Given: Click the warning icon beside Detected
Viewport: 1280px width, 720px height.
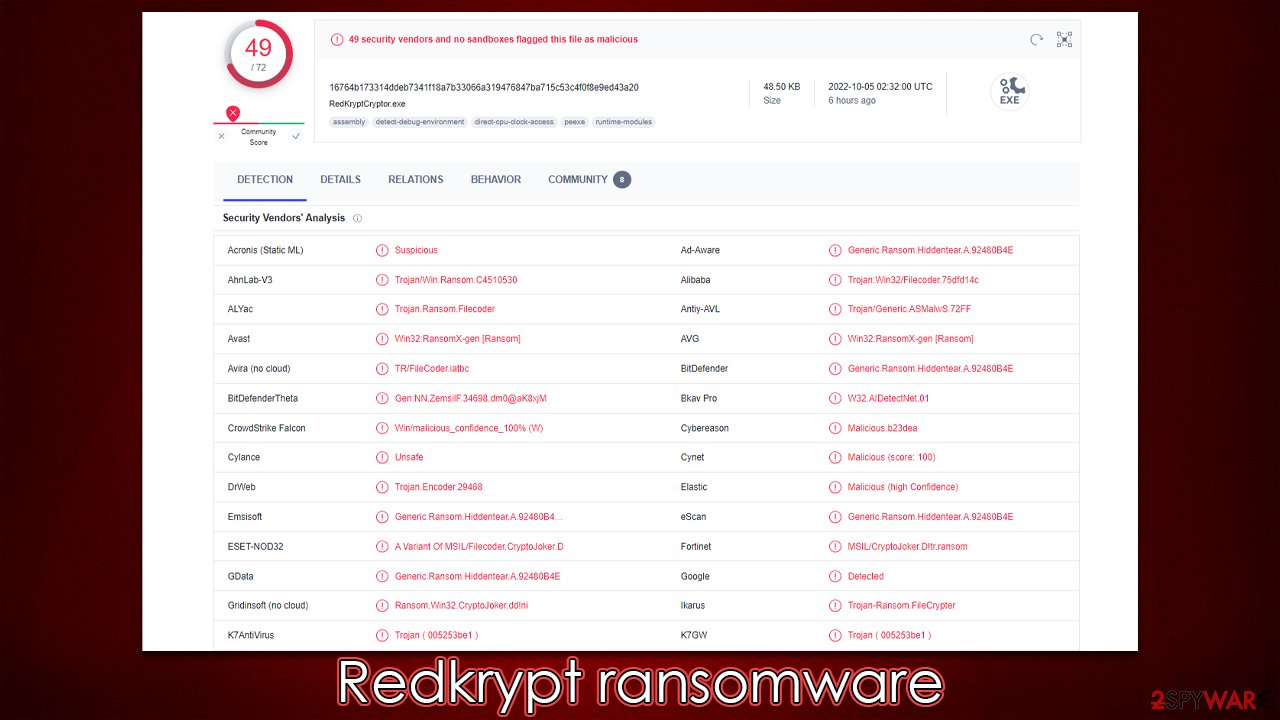Looking at the screenshot, I should [x=835, y=576].
